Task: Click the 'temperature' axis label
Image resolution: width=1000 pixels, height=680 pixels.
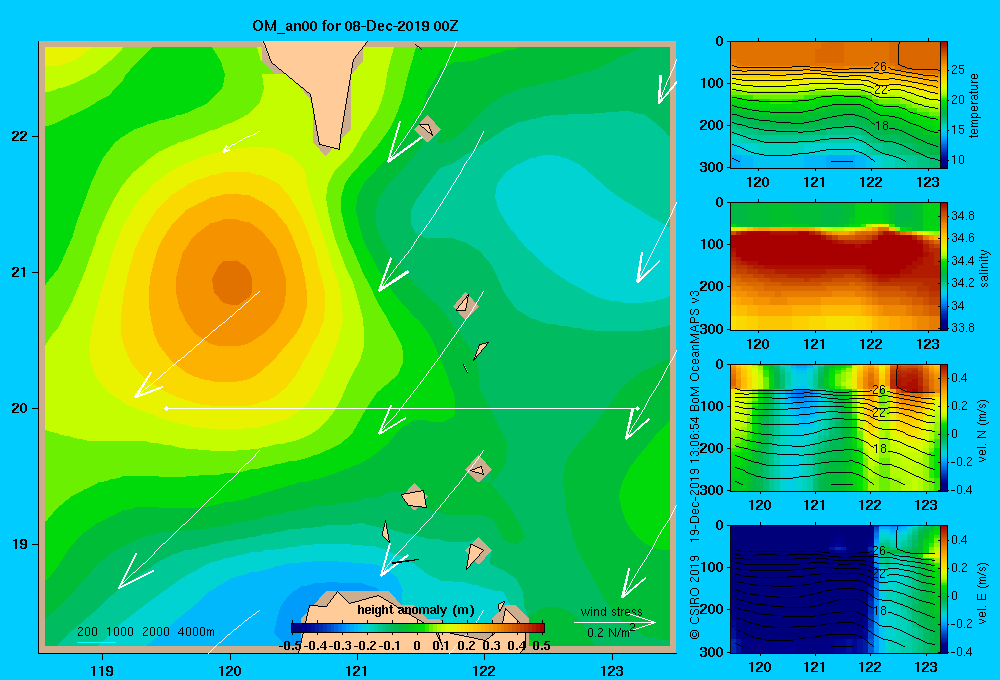Action: [x=974, y=105]
